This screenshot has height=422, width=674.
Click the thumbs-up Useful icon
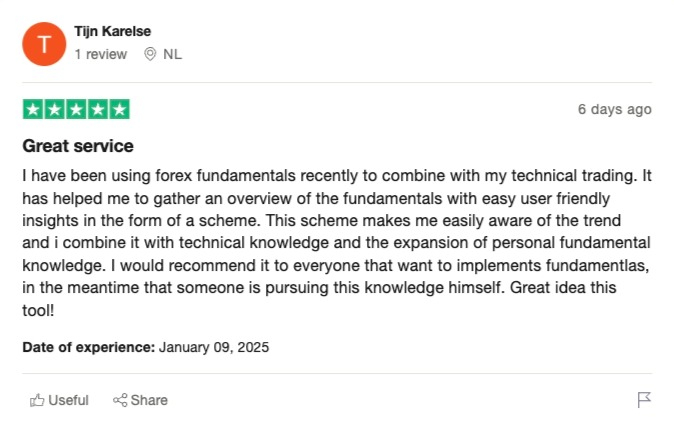click(x=37, y=401)
